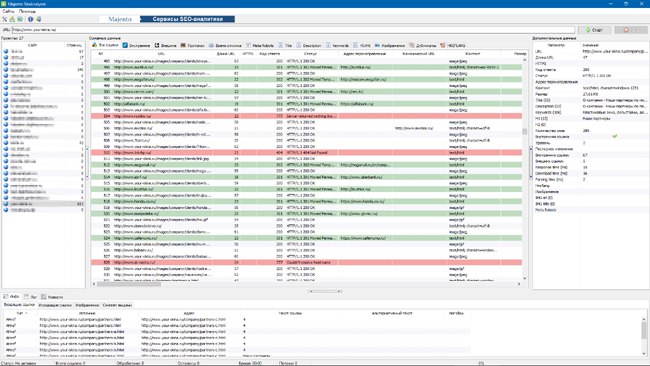Click the green export toolbar icon
650x366 pixels.
point(20,19)
